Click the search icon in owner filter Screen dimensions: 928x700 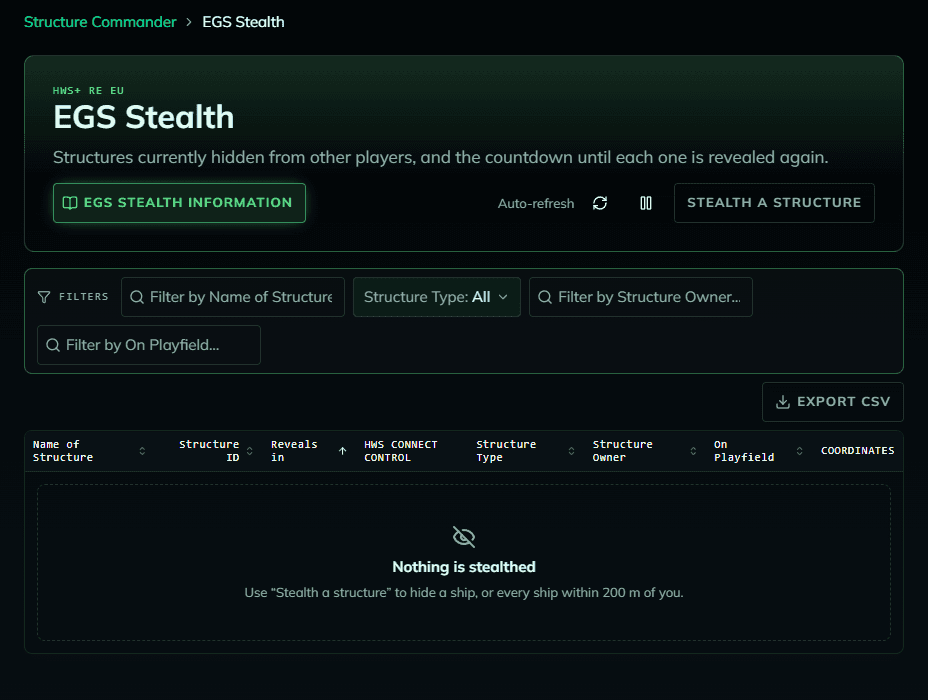click(544, 297)
